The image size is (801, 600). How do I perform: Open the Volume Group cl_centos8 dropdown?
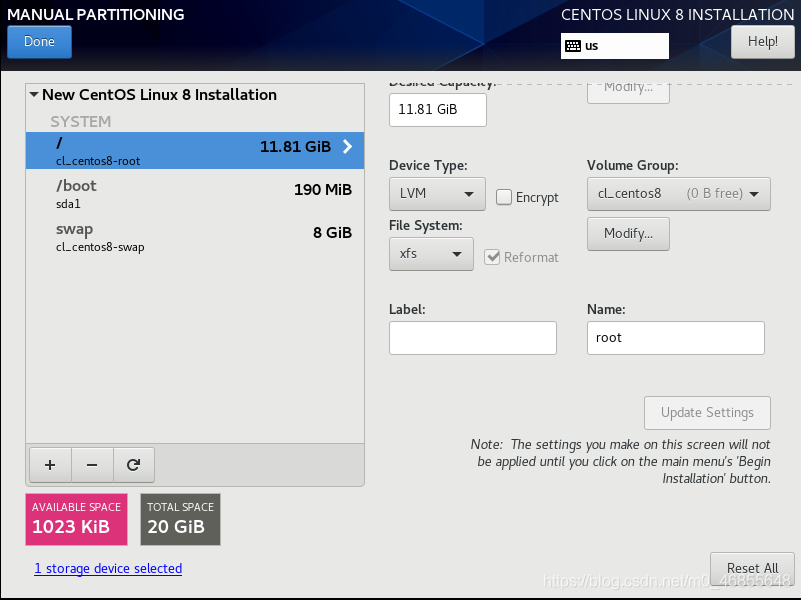pyautogui.click(x=678, y=194)
